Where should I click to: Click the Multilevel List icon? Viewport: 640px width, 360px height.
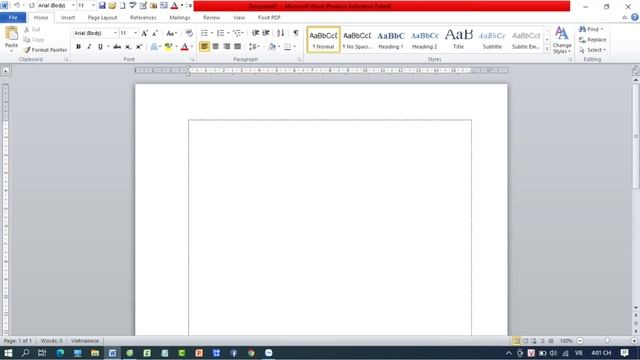(237, 33)
